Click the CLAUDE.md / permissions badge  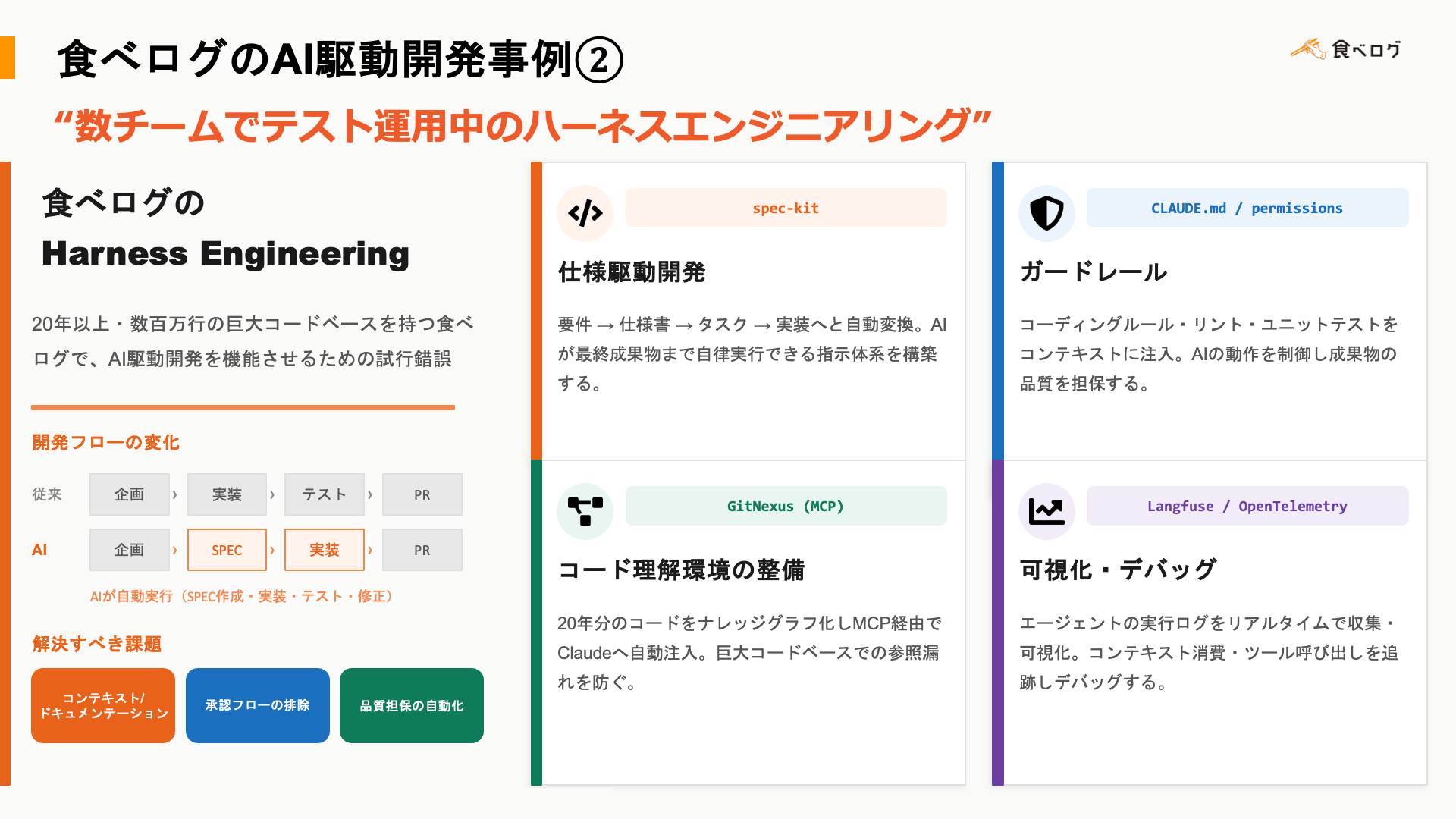[x=1247, y=208]
